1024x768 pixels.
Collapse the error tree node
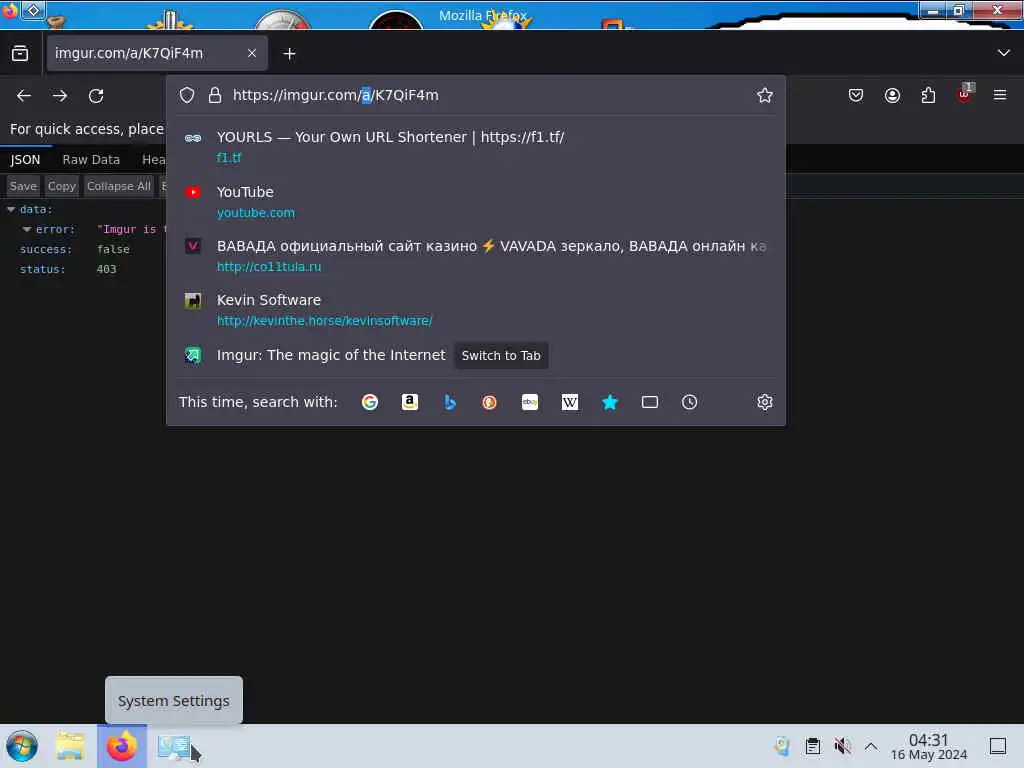(x=27, y=229)
